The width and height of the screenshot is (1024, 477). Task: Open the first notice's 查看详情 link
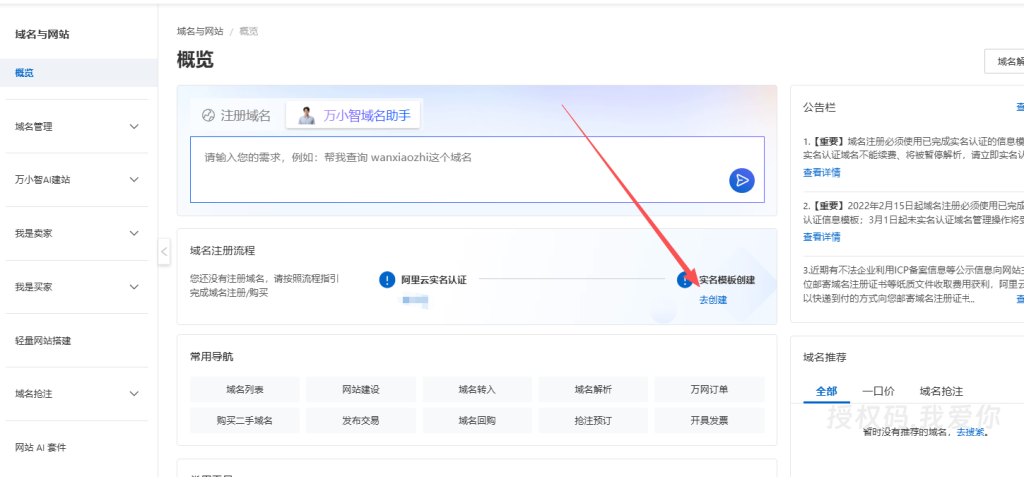(x=822, y=173)
